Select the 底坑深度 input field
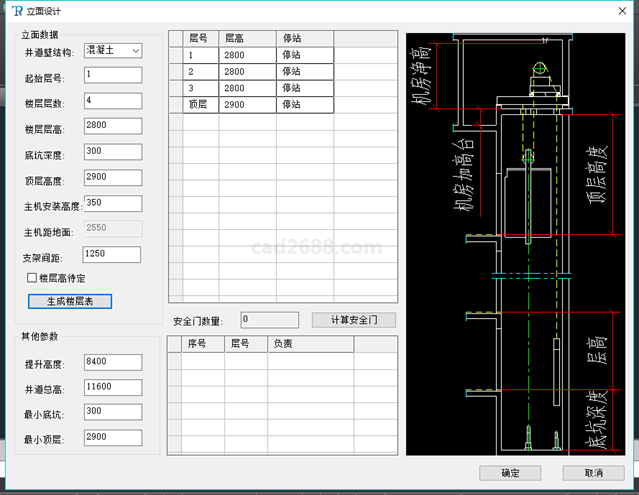639x495 pixels. 113,152
